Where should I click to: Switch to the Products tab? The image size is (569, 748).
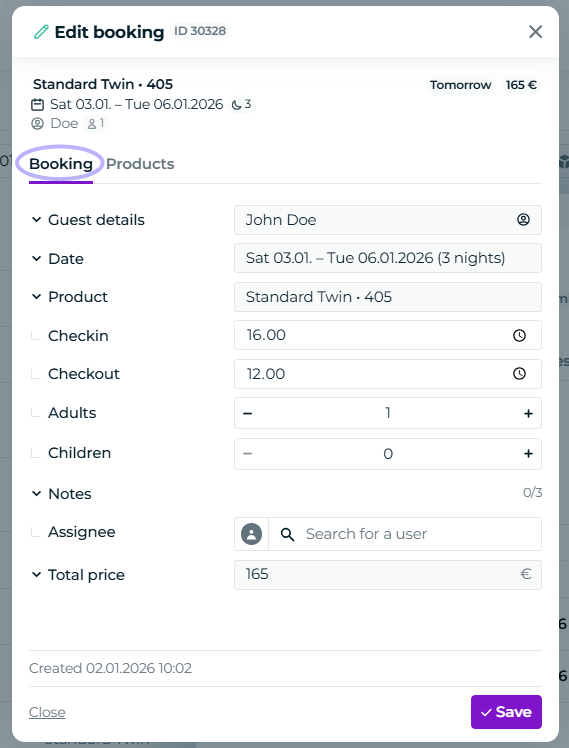click(x=140, y=164)
